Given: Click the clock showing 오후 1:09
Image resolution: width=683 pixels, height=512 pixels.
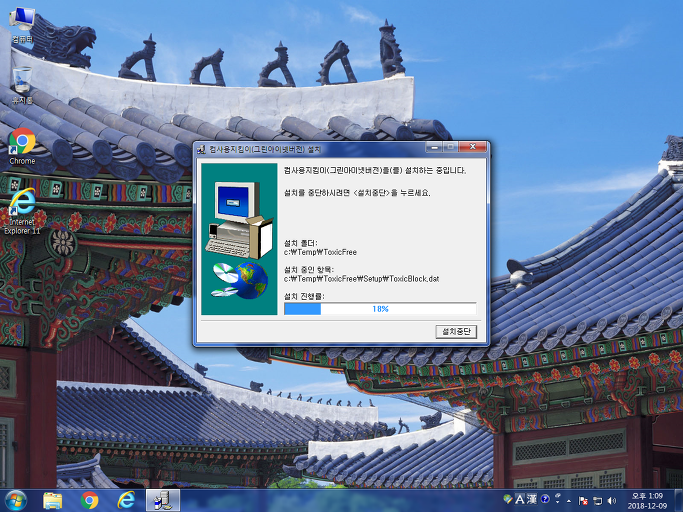Looking at the screenshot, I should [x=647, y=501].
